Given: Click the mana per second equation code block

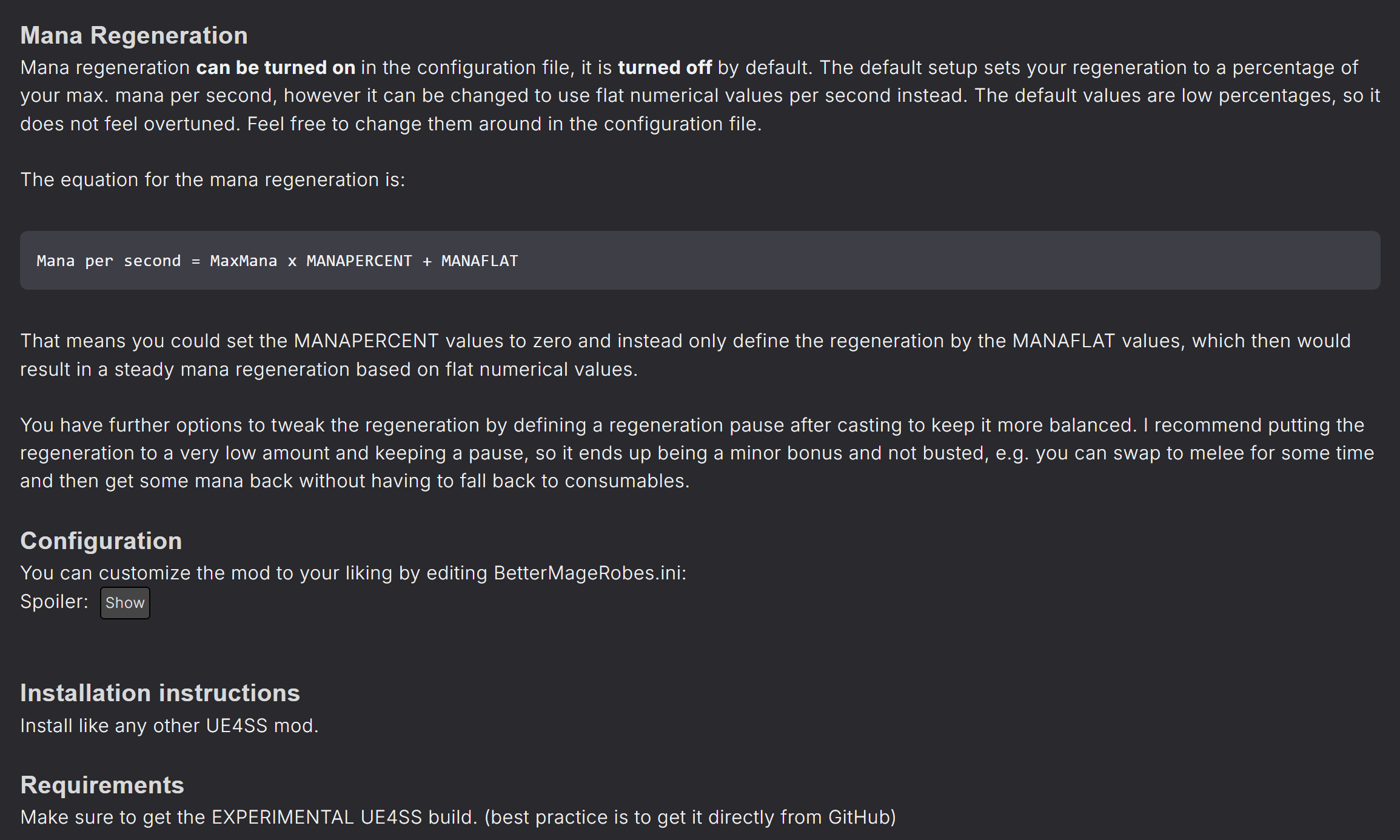Looking at the screenshot, I should click(x=700, y=260).
